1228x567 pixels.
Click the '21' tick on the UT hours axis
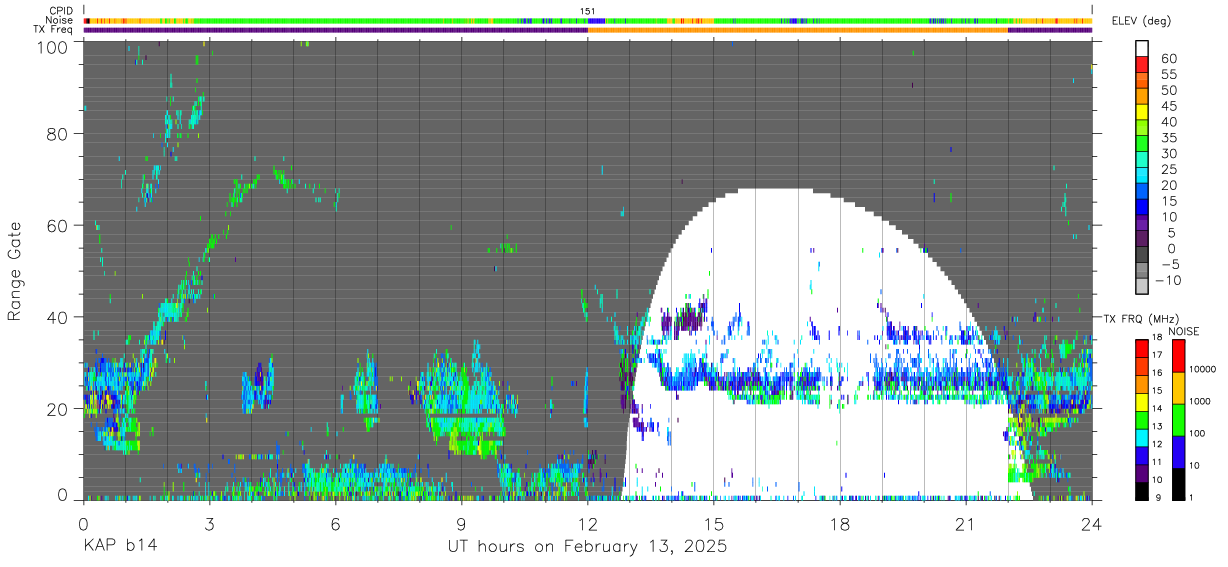[966, 524]
